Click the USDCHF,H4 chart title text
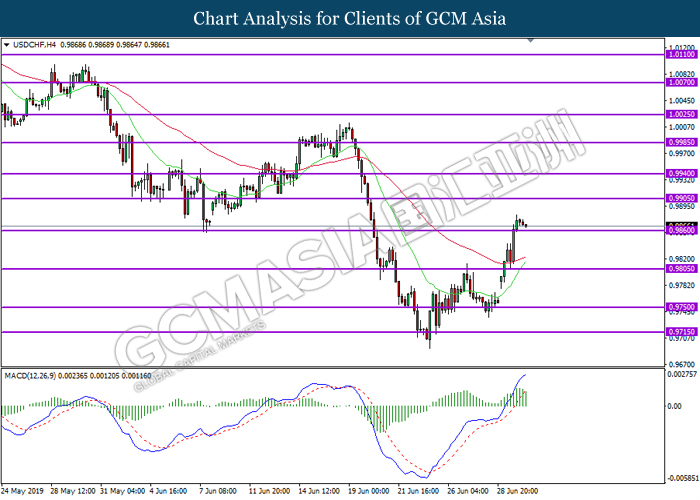 click(x=35, y=45)
